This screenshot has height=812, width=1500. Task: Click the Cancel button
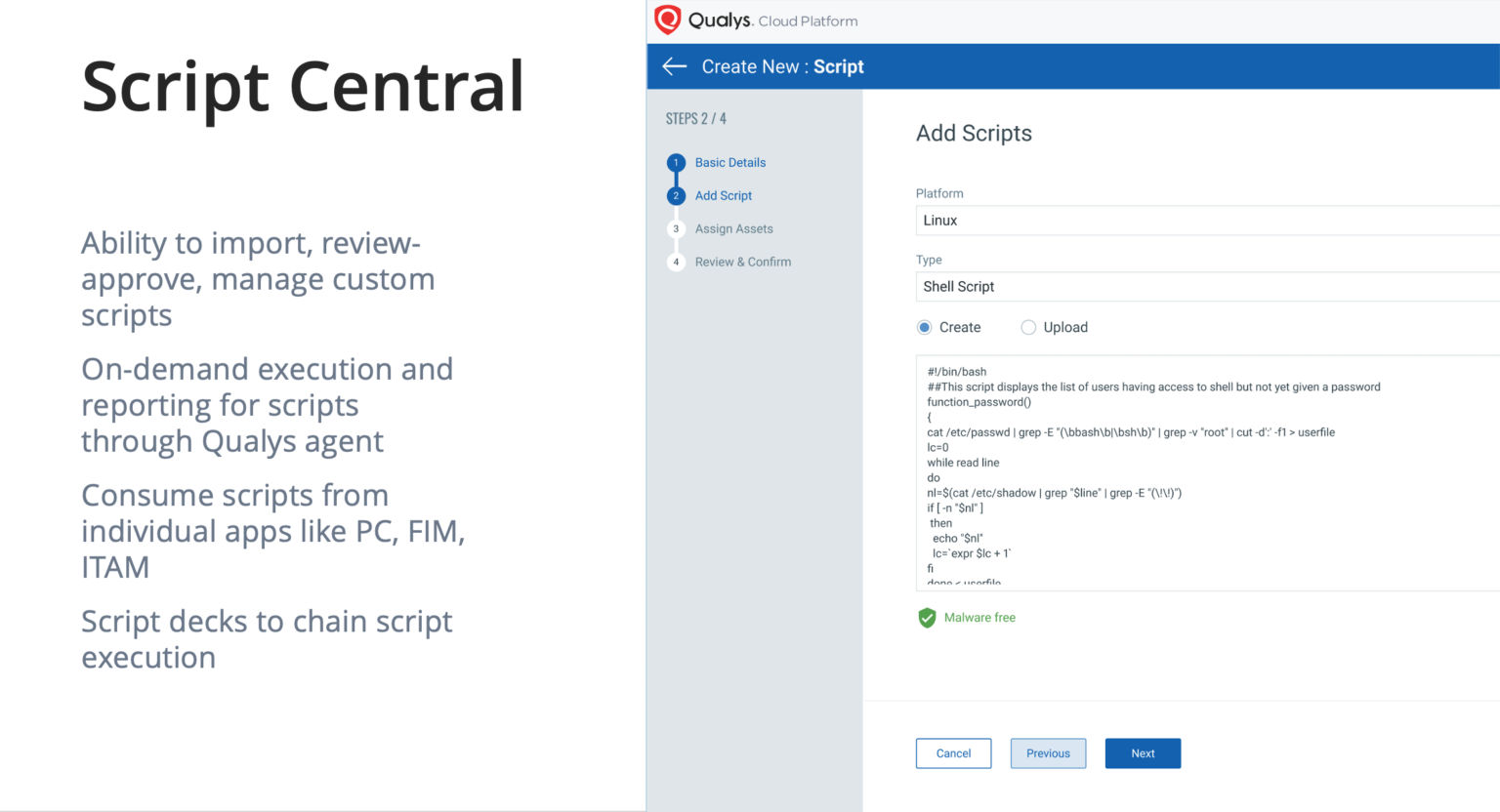pos(953,752)
